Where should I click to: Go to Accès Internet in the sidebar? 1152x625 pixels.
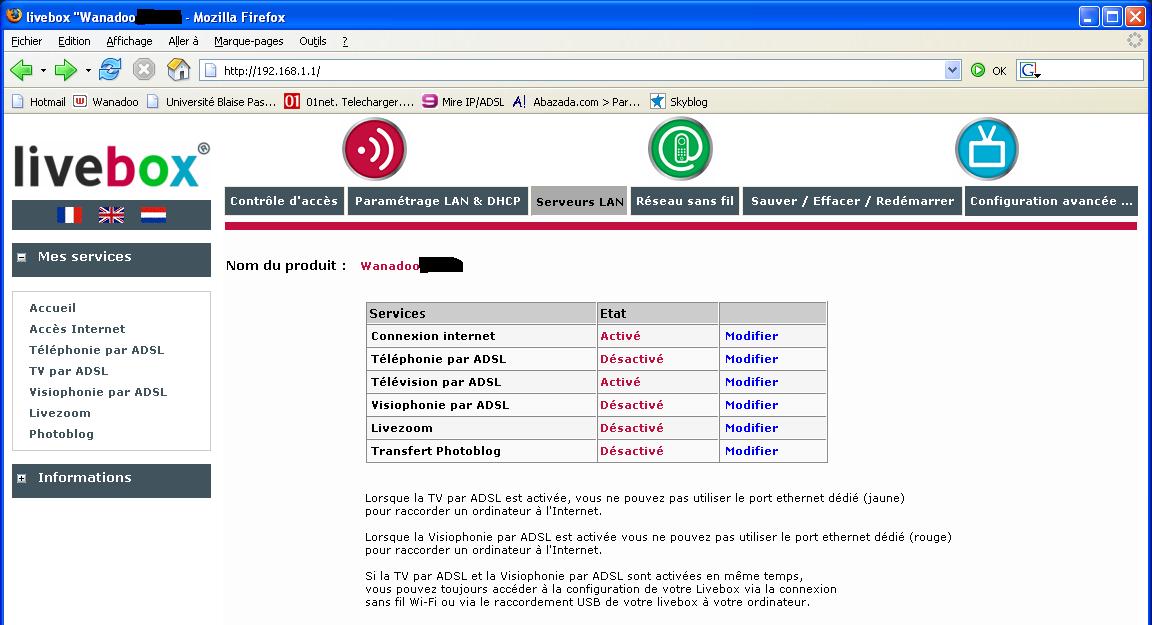pos(77,329)
